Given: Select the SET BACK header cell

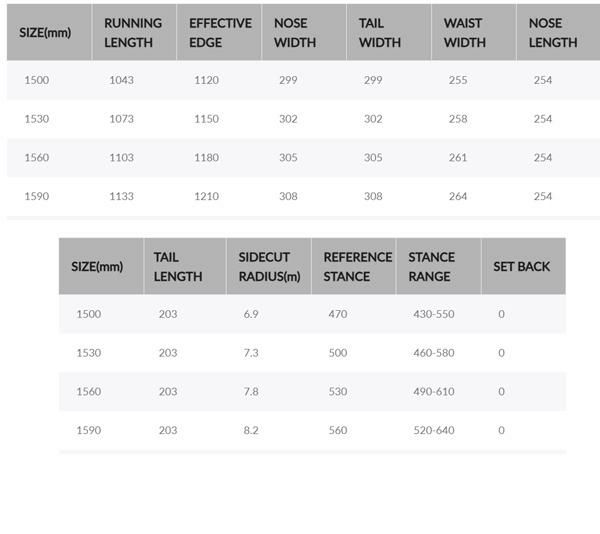Looking at the screenshot, I should tap(521, 267).
